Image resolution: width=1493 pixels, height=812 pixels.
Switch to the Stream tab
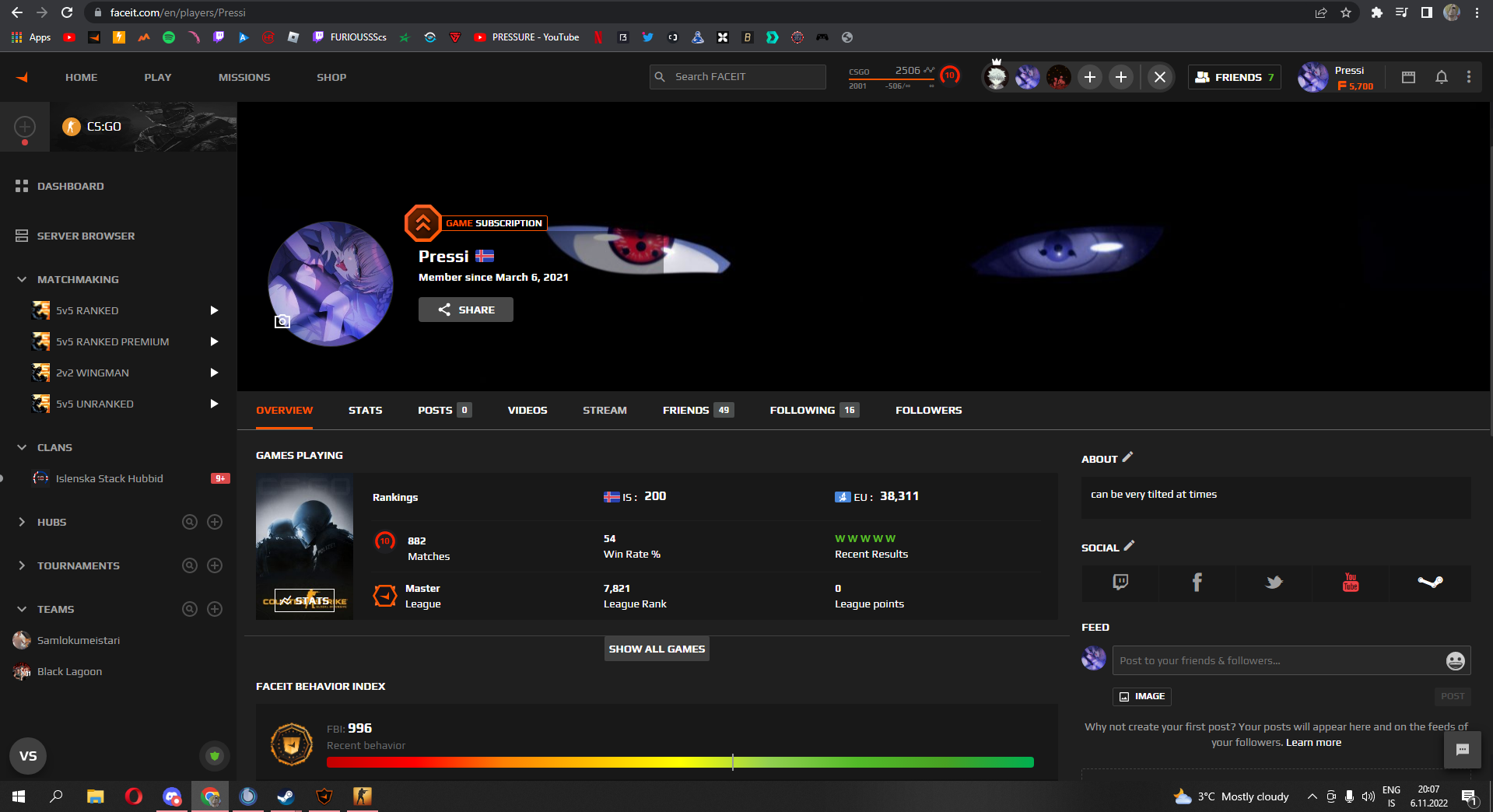[x=605, y=410]
